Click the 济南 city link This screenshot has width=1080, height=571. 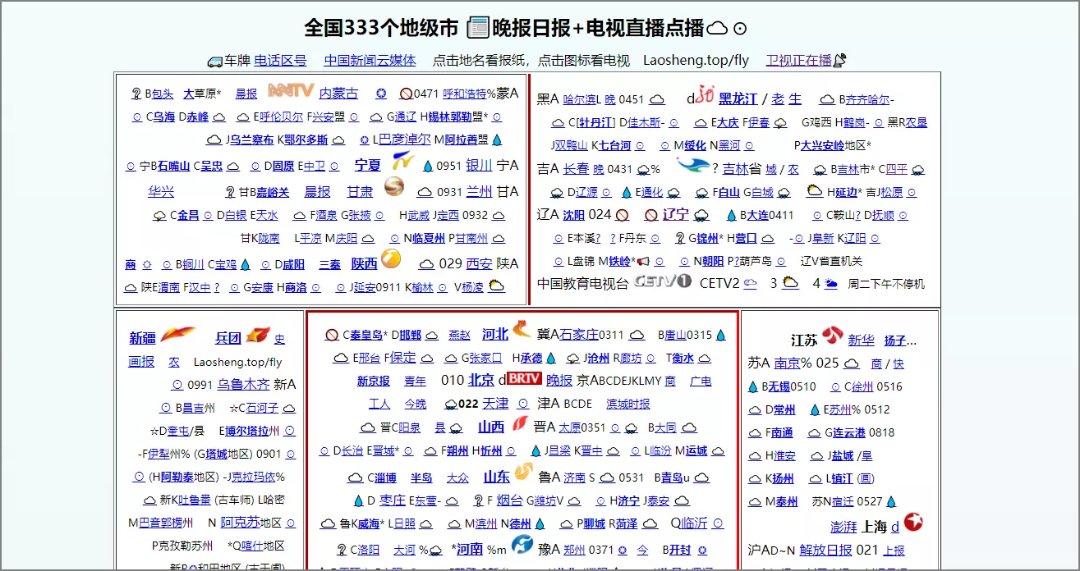click(574, 477)
